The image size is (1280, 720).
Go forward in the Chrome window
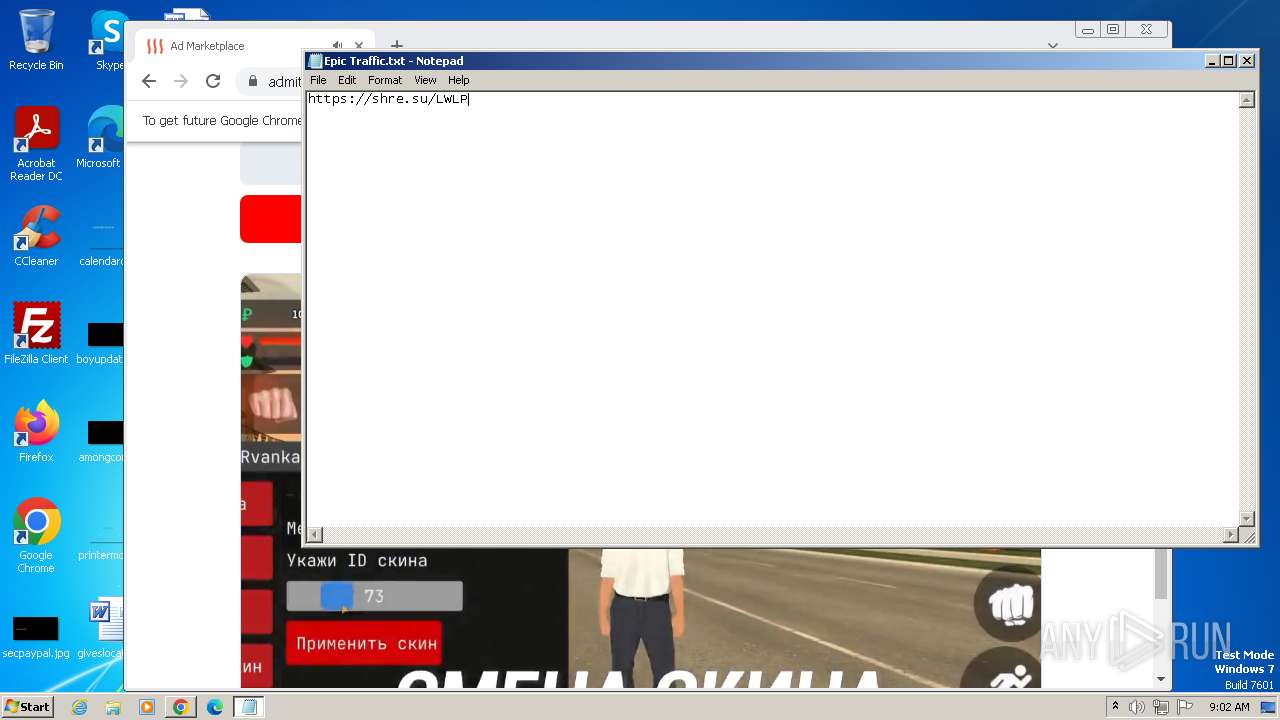click(181, 82)
